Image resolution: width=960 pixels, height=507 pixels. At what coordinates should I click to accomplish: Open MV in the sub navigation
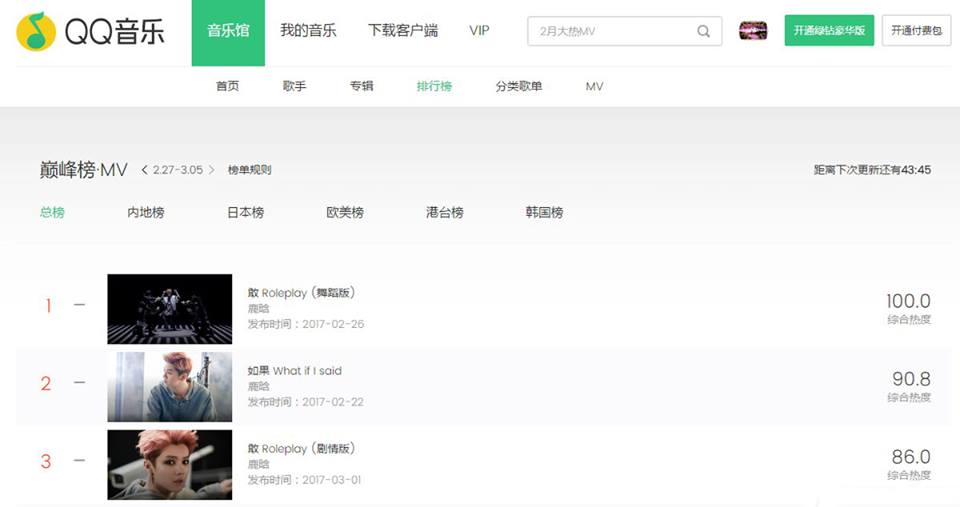point(594,86)
